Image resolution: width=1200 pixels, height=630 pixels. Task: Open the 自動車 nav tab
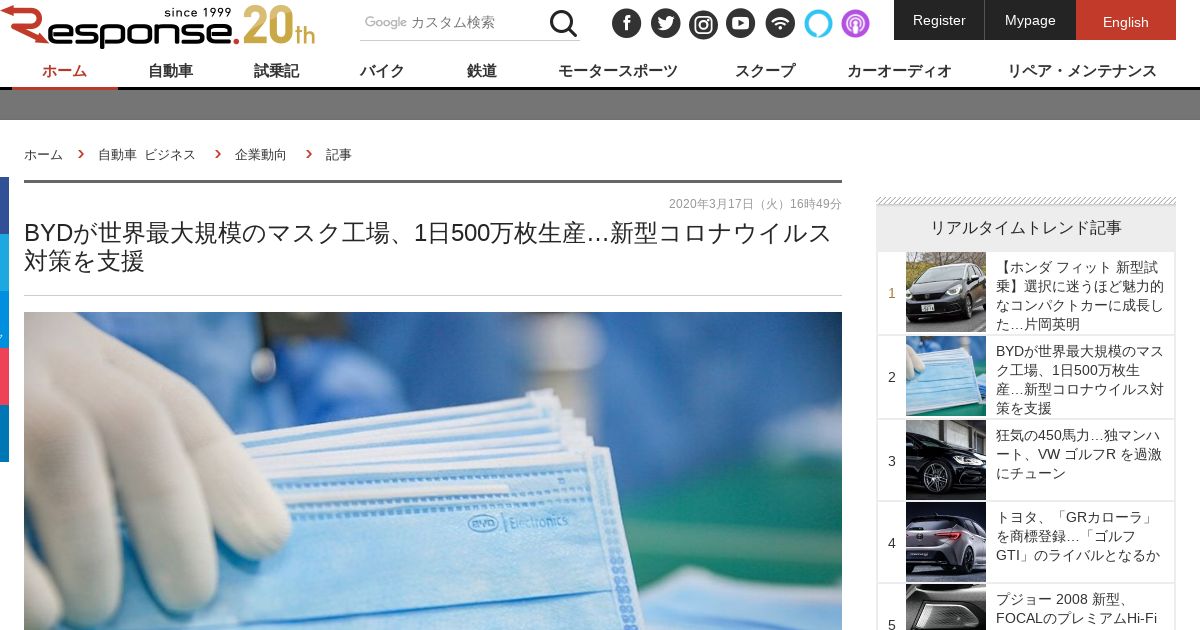coord(171,71)
